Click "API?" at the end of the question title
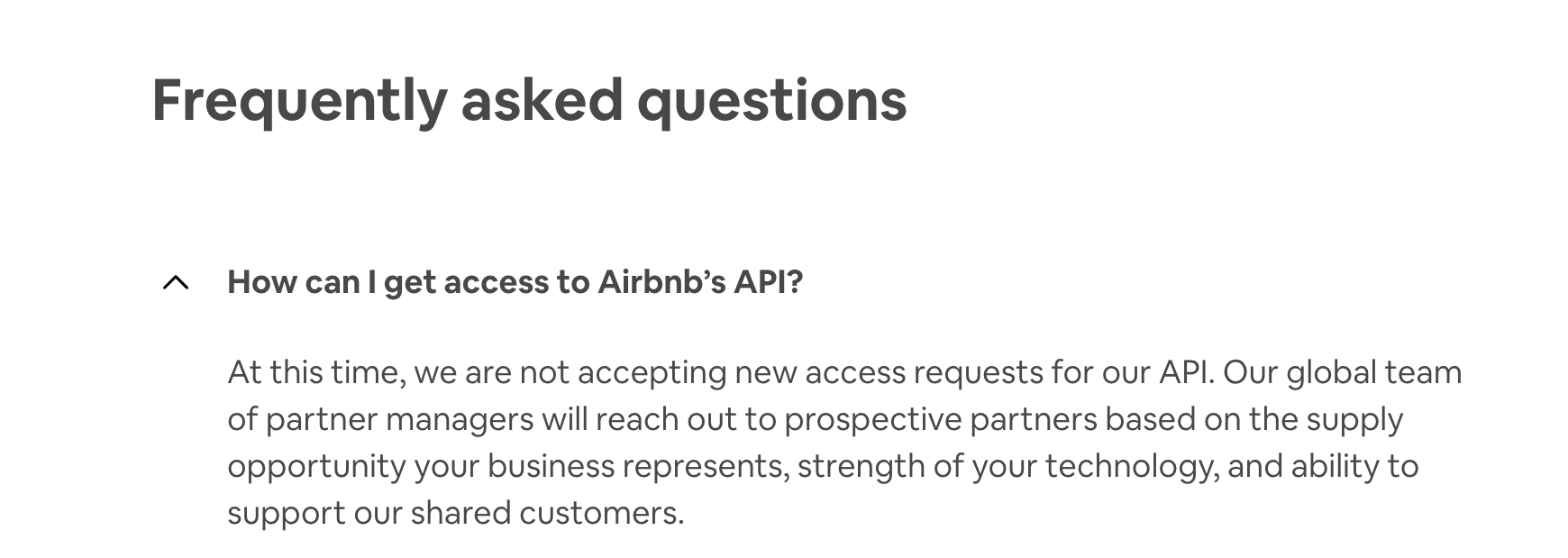The width and height of the screenshot is (1568, 558). pyautogui.click(x=768, y=282)
